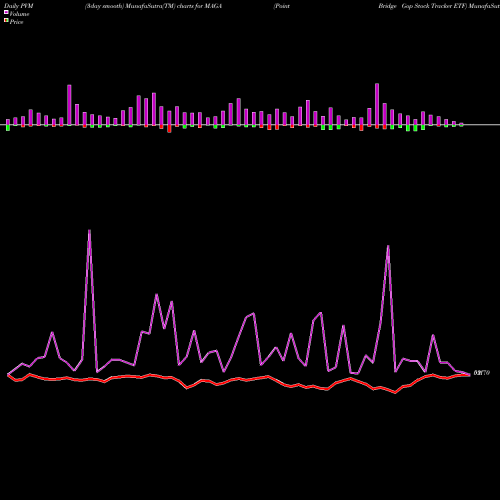The width and height of the screenshot is (500, 500).
Task: Click "Gop Stock Tracker ETF" title text
Action: (434, 6)
